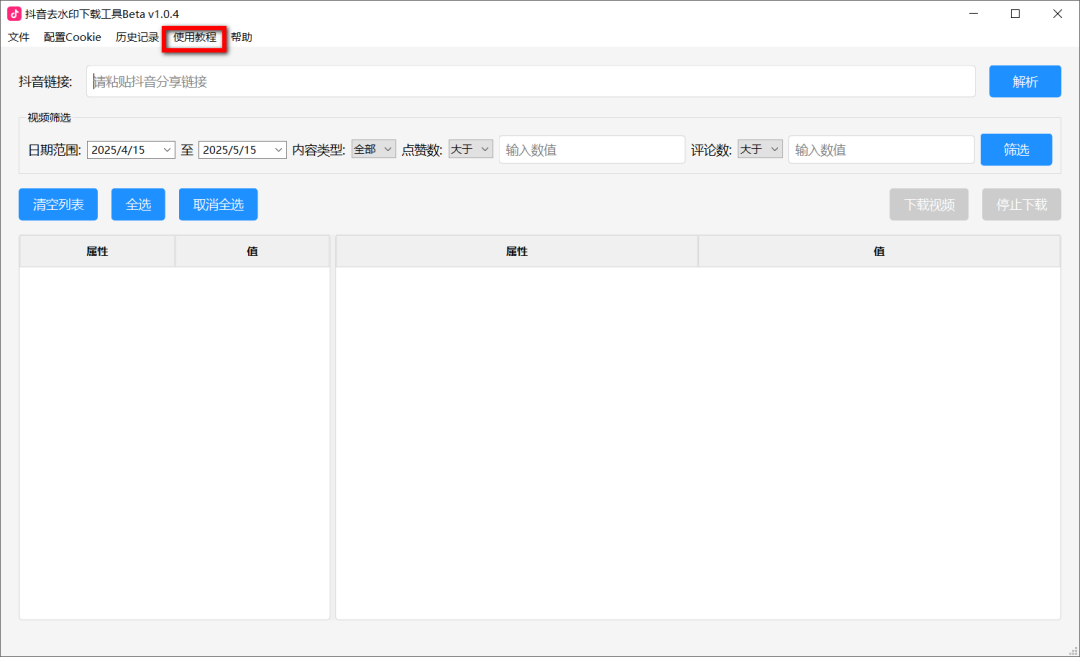Click the 清空列表 button
Viewport: 1080px width, 657px height.
pos(59,205)
